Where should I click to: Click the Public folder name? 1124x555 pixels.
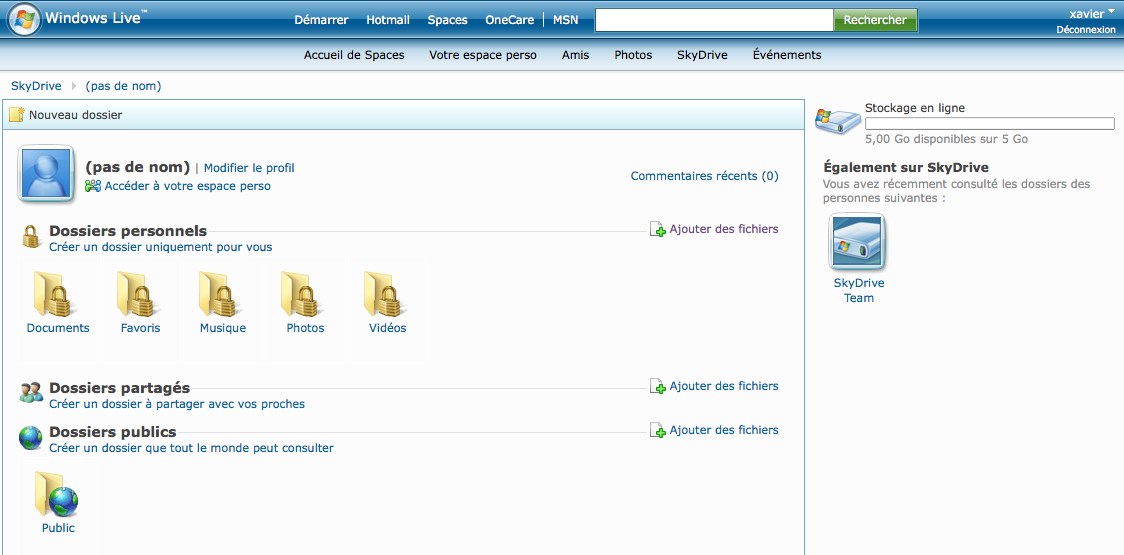(58, 528)
